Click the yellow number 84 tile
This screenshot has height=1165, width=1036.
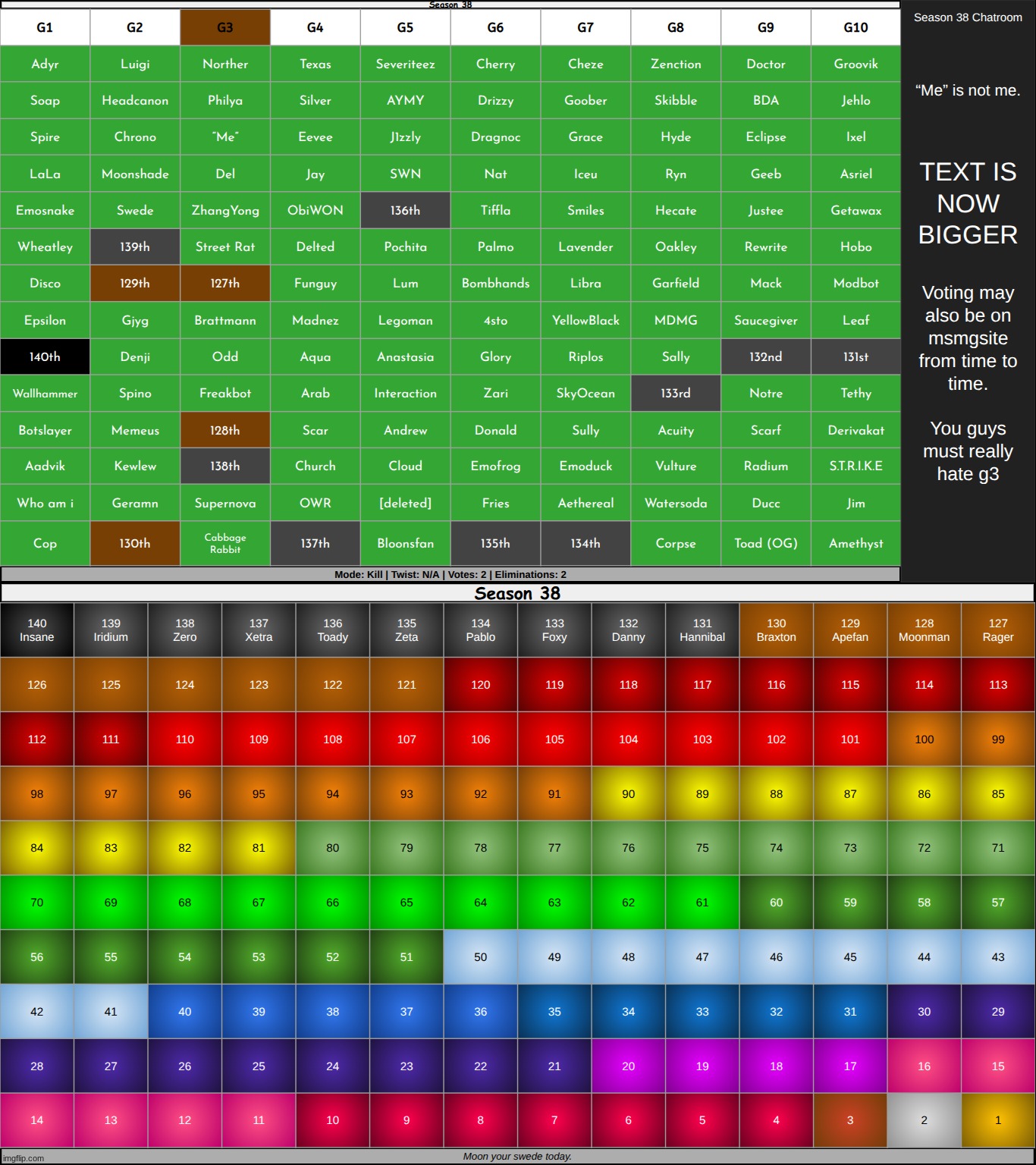click(37, 848)
